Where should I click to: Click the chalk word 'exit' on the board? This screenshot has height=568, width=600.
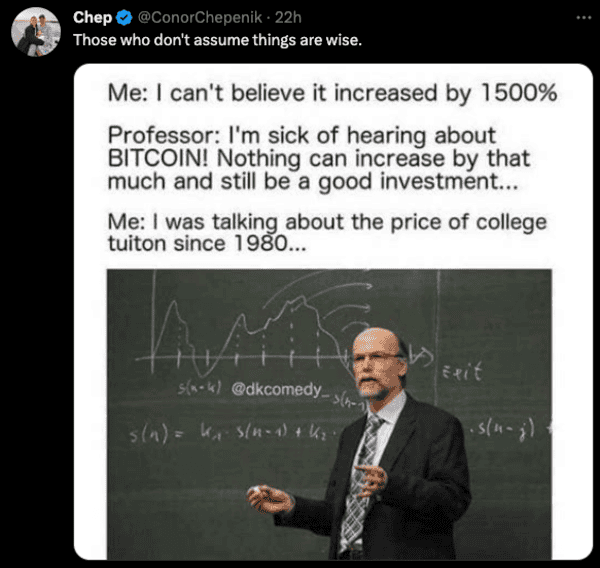pyautogui.click(x=461, y=374)
